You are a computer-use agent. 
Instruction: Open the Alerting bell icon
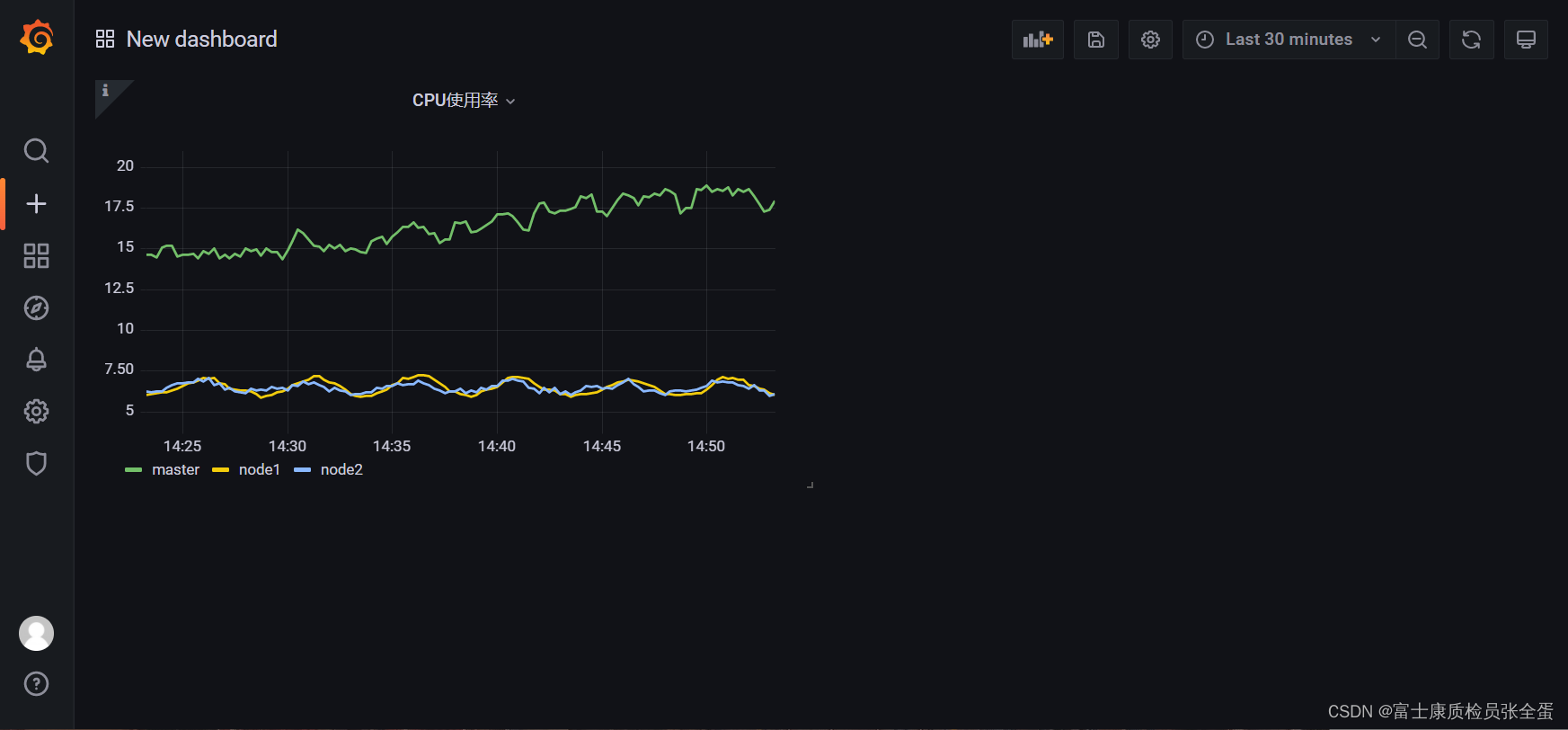[x=36, y=360]
